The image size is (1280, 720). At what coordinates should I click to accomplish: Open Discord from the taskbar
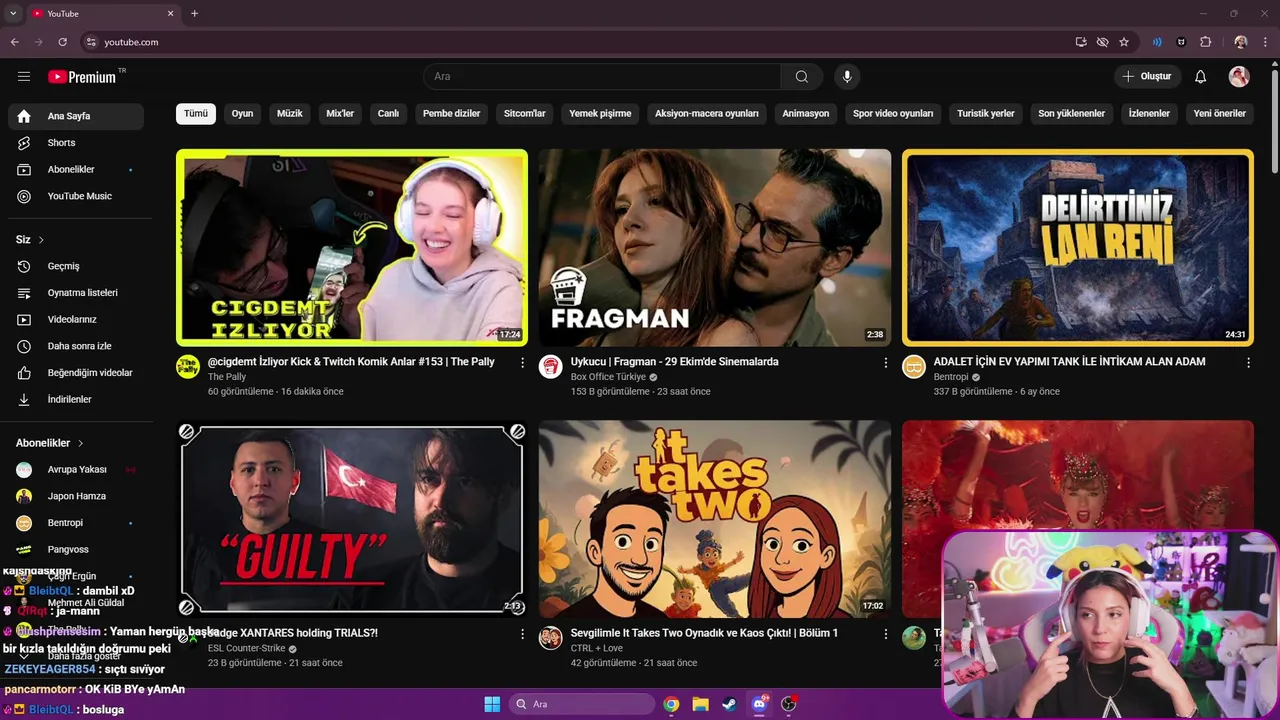point(759,704)
